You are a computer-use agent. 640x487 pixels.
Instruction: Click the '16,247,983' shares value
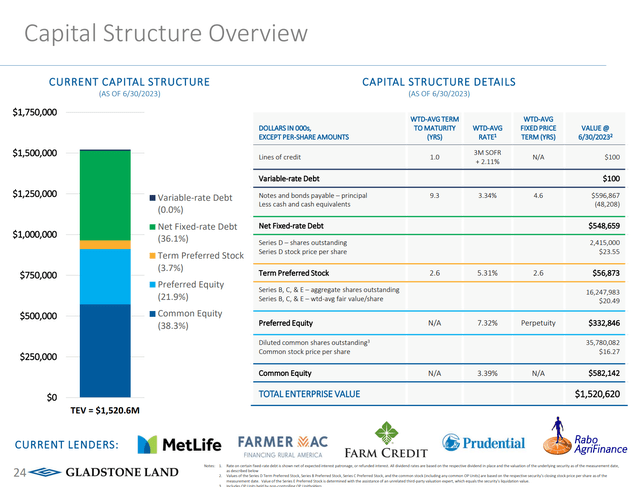pos(603,292)
